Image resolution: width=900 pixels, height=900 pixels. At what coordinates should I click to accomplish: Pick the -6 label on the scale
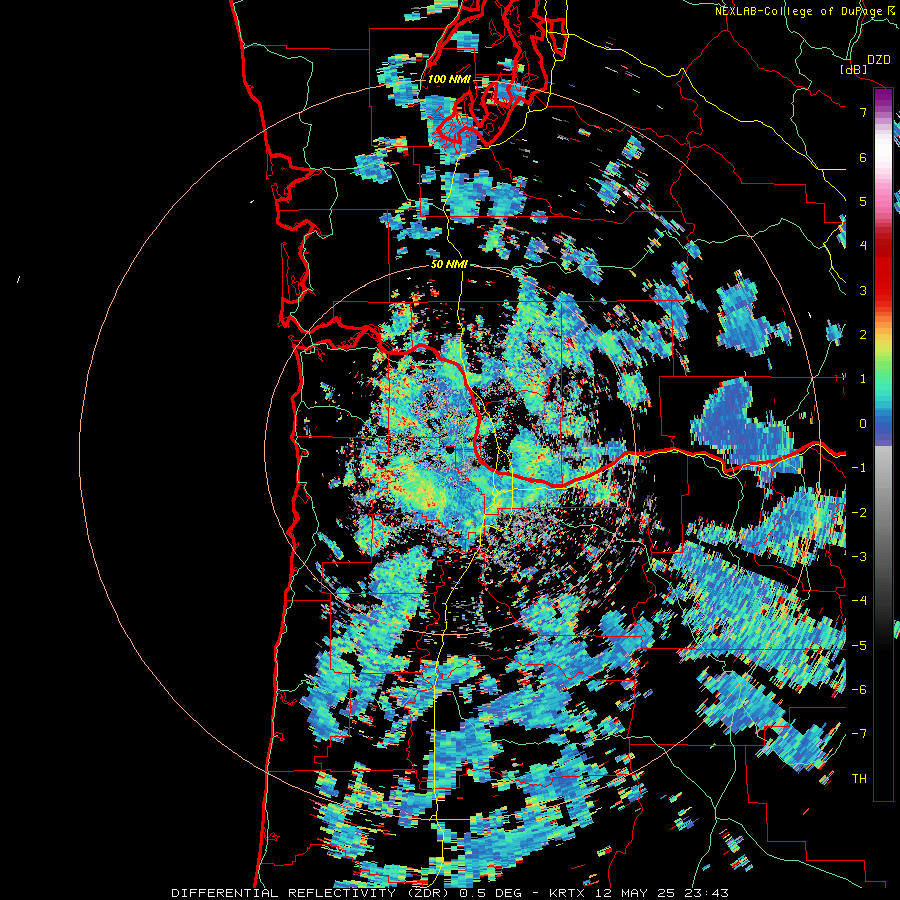point(859,689)
